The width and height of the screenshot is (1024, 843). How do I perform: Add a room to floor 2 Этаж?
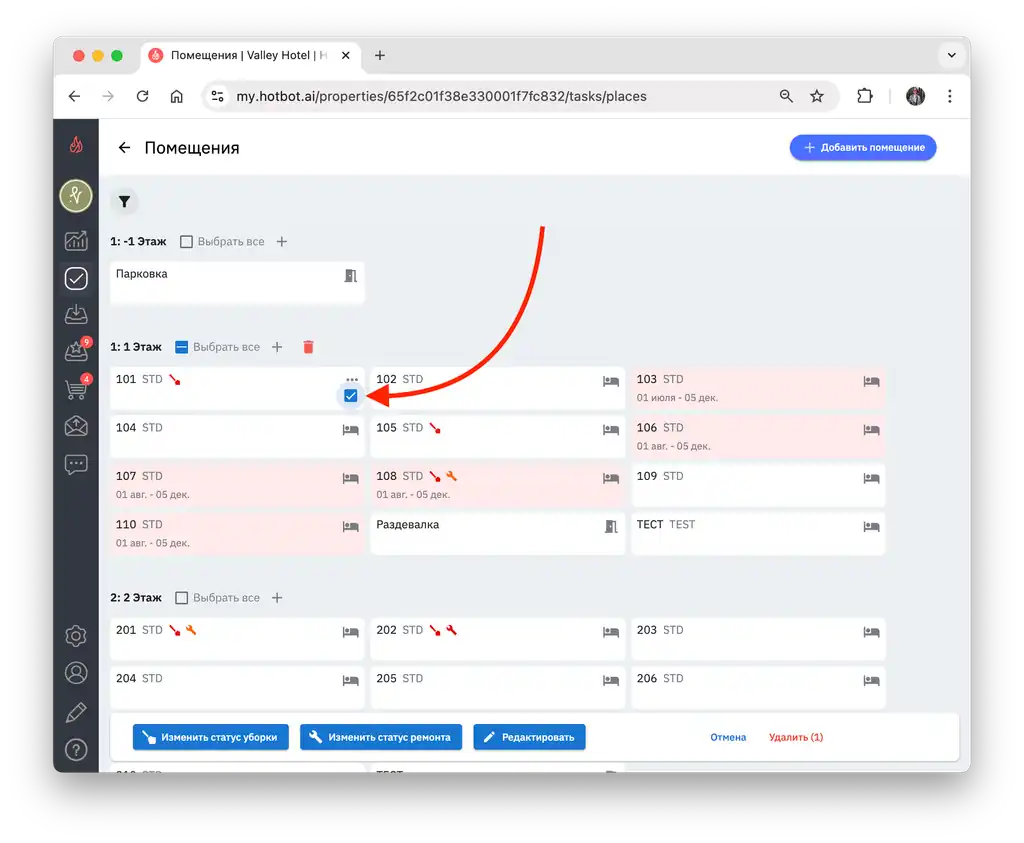pyautogui.click(x=277, y=598)
